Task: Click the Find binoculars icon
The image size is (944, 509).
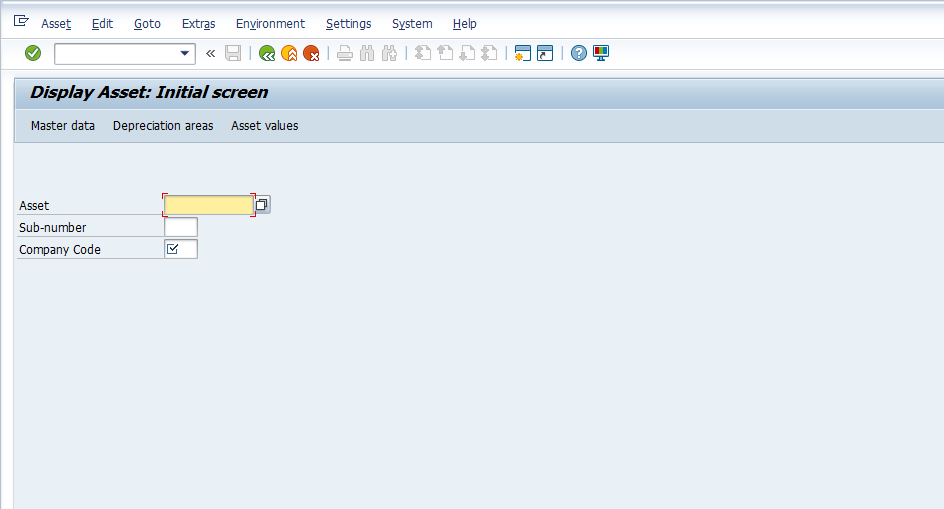Action: click(367, 54)
